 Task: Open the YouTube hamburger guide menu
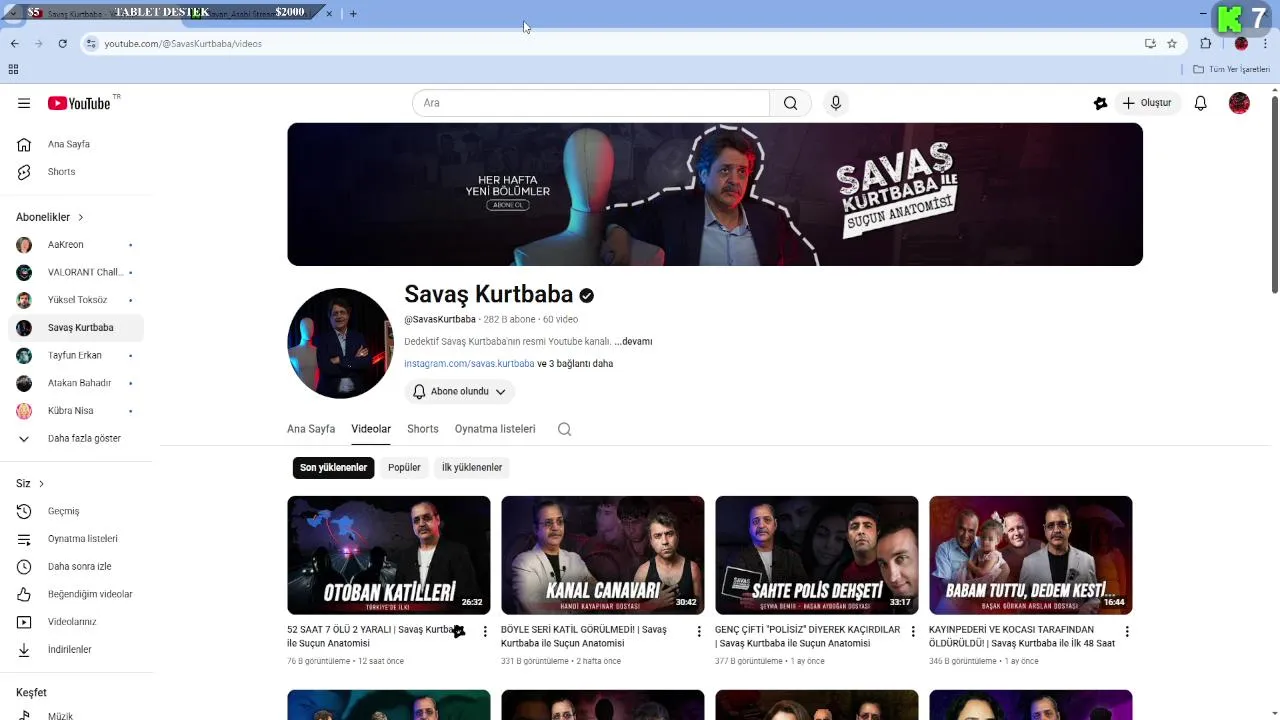coord(24,103)
